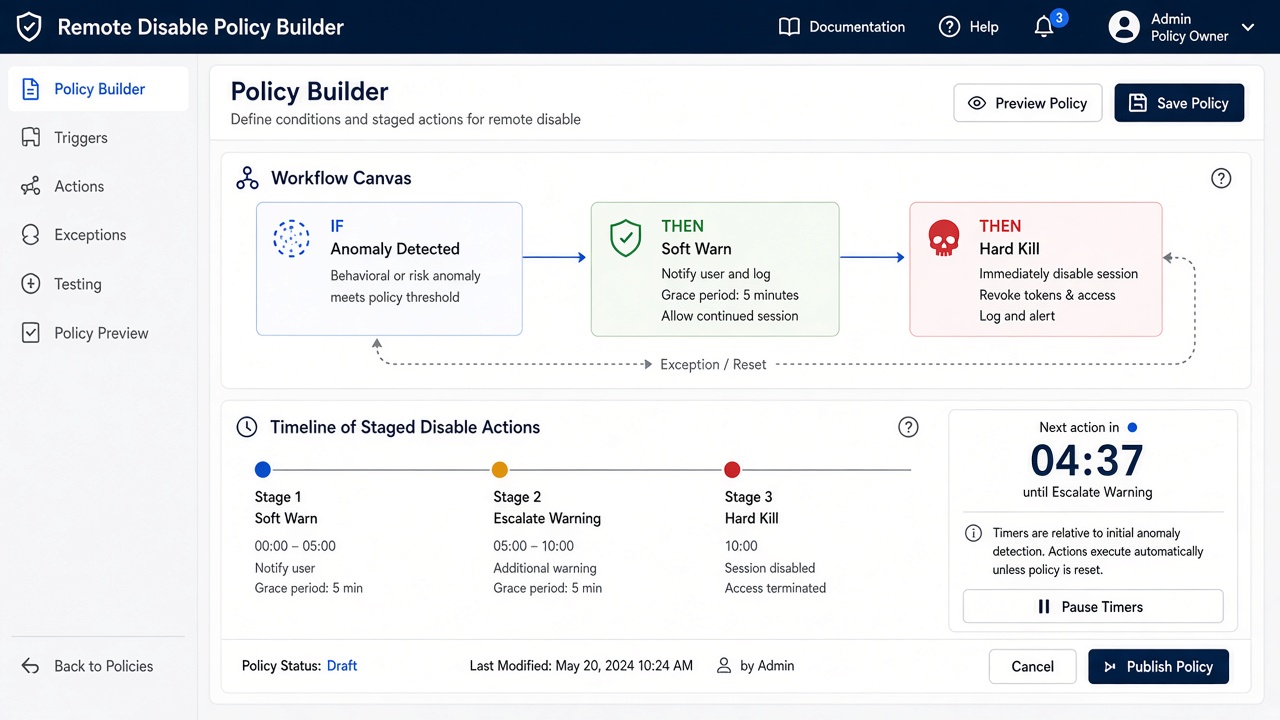Select Policy Builder in sidebar
This screenshot has width=1280, height=720.
[x=98, y=89]
